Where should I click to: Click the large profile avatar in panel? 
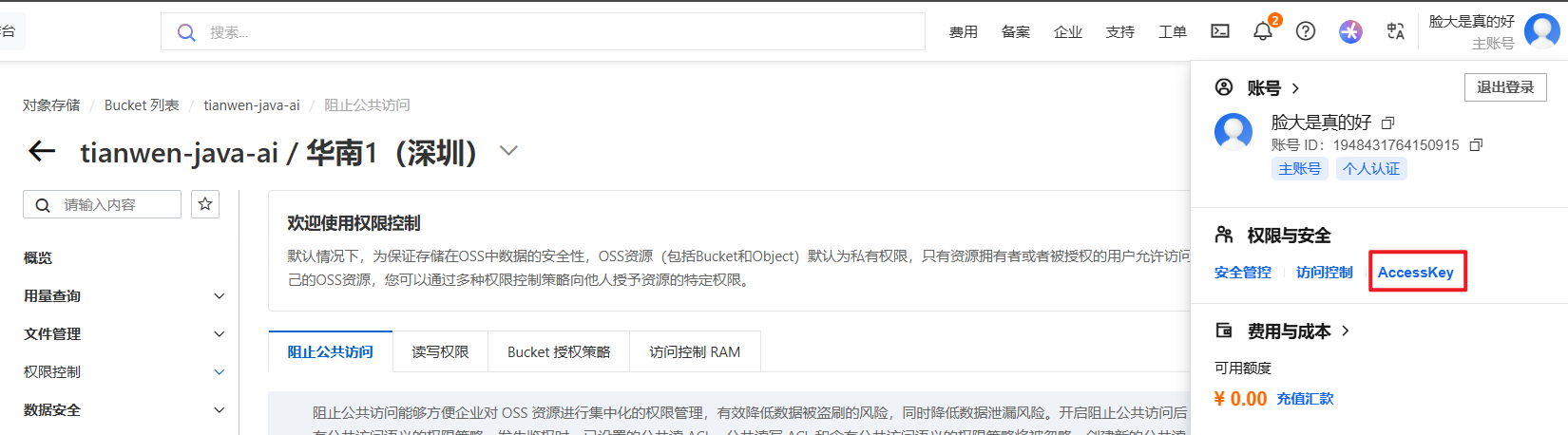pos(1233,131)
